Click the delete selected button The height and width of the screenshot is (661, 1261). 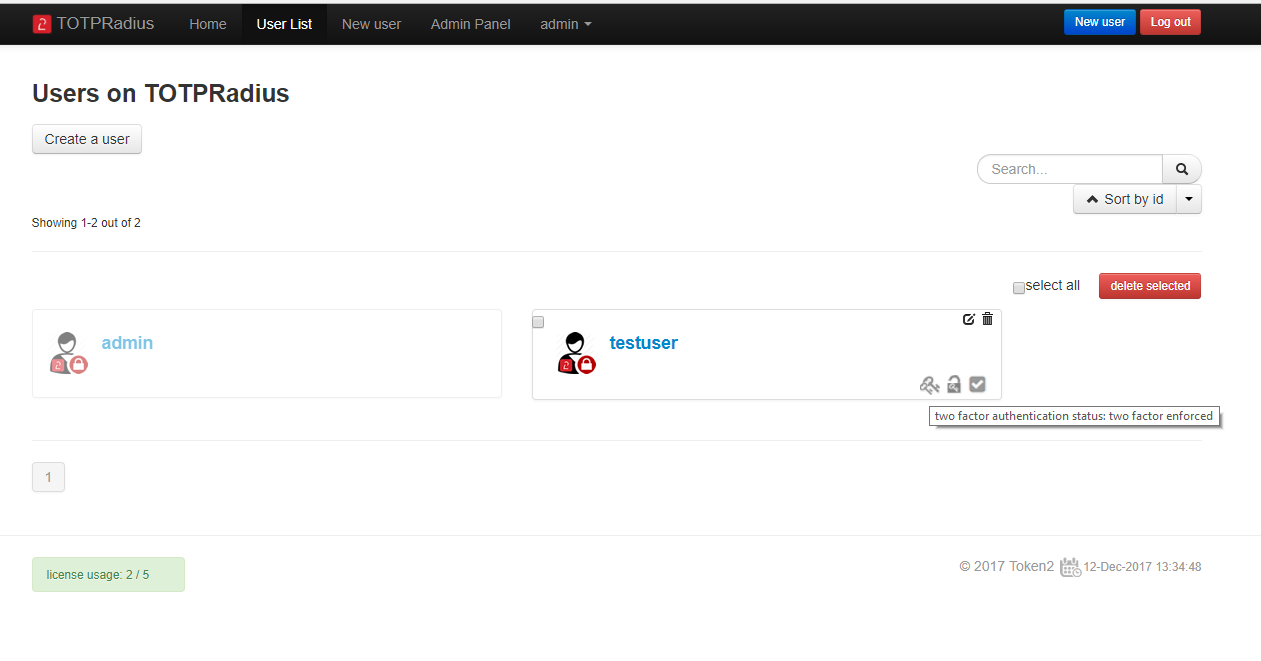coord(1150,286)
